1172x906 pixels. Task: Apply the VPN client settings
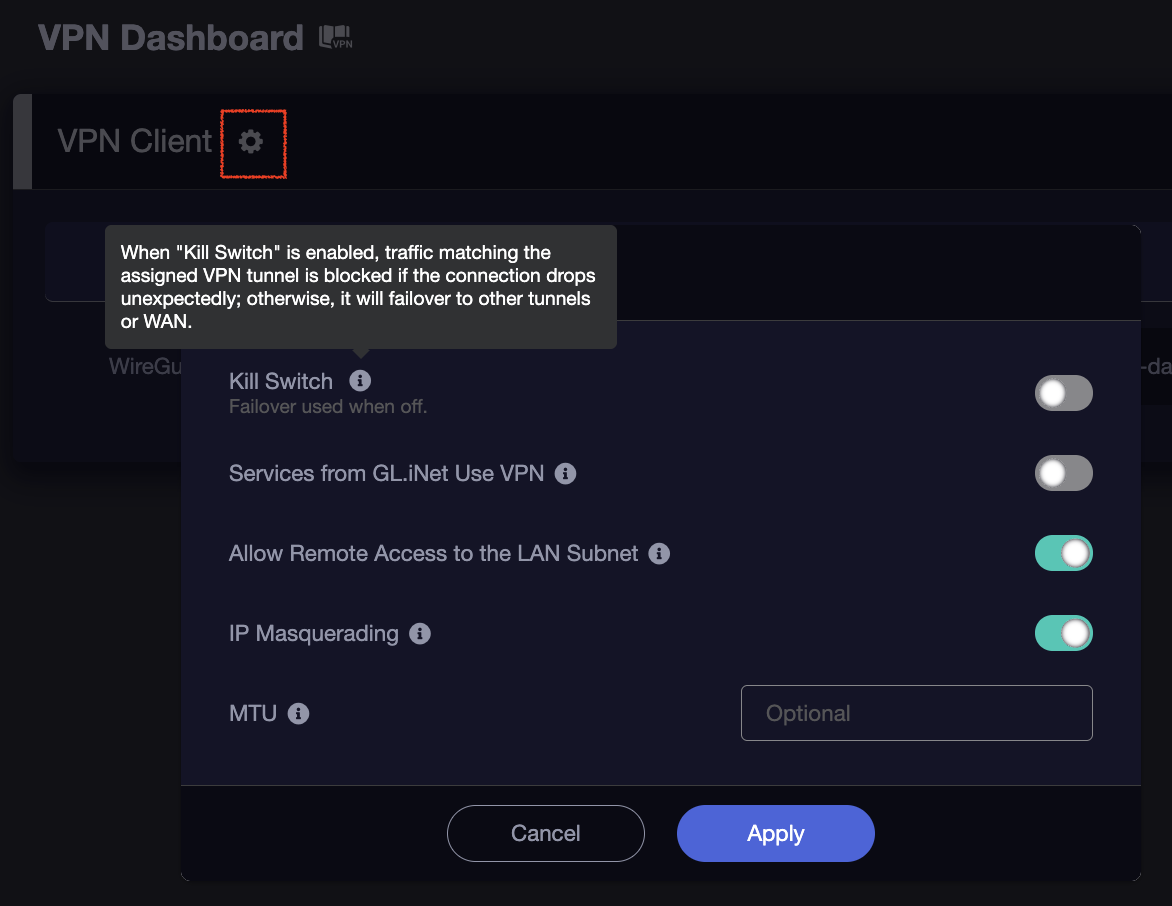point(776,833)
